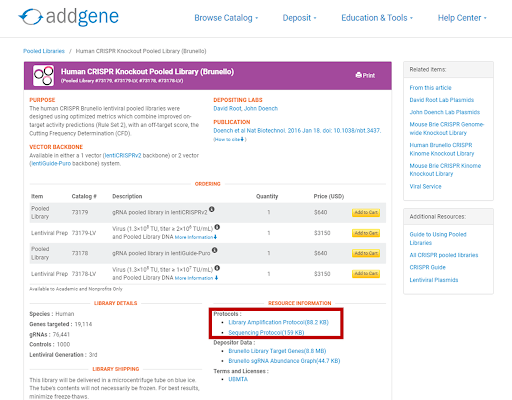Add catalog 73178 to cart
Viewport: 512px width, 400px height.
[366, 253]
